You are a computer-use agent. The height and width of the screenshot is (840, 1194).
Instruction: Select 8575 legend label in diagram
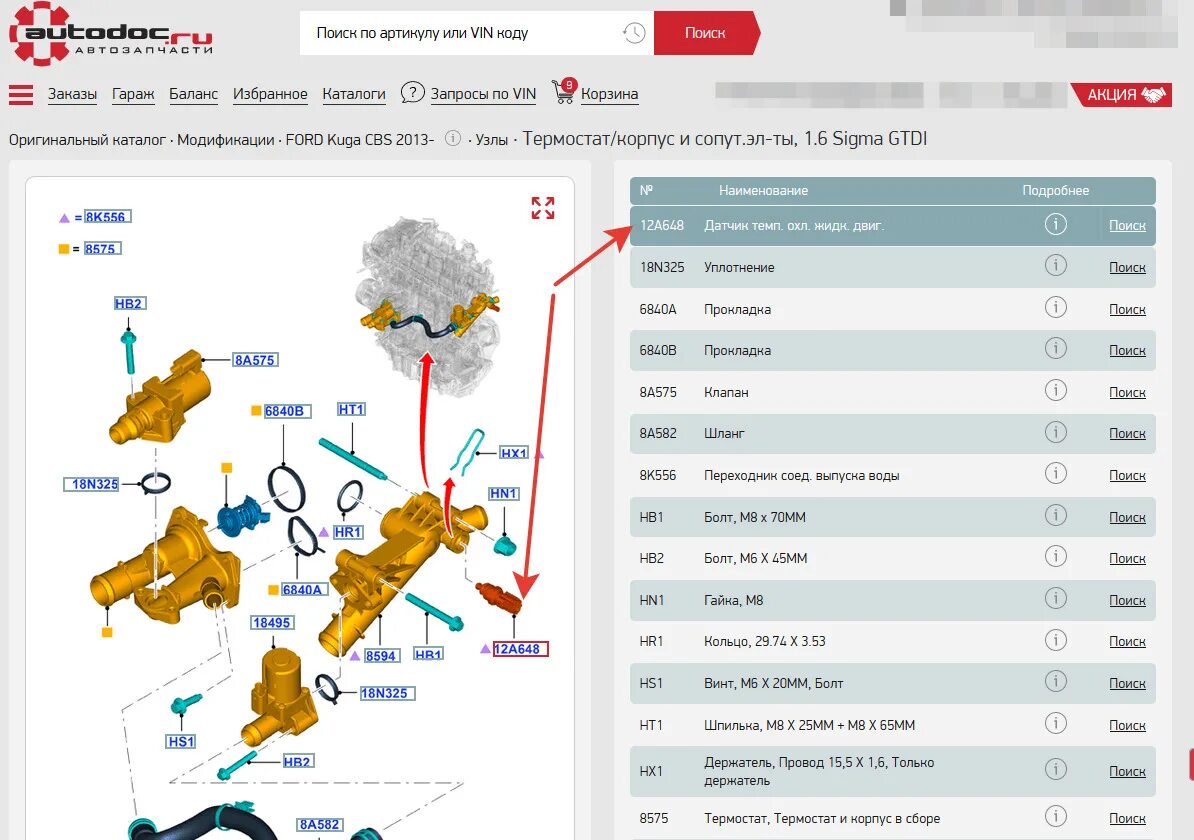coord(102,248)
